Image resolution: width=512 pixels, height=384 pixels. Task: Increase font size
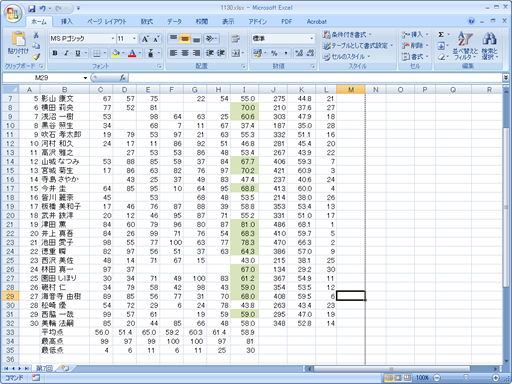click(145, 39)
